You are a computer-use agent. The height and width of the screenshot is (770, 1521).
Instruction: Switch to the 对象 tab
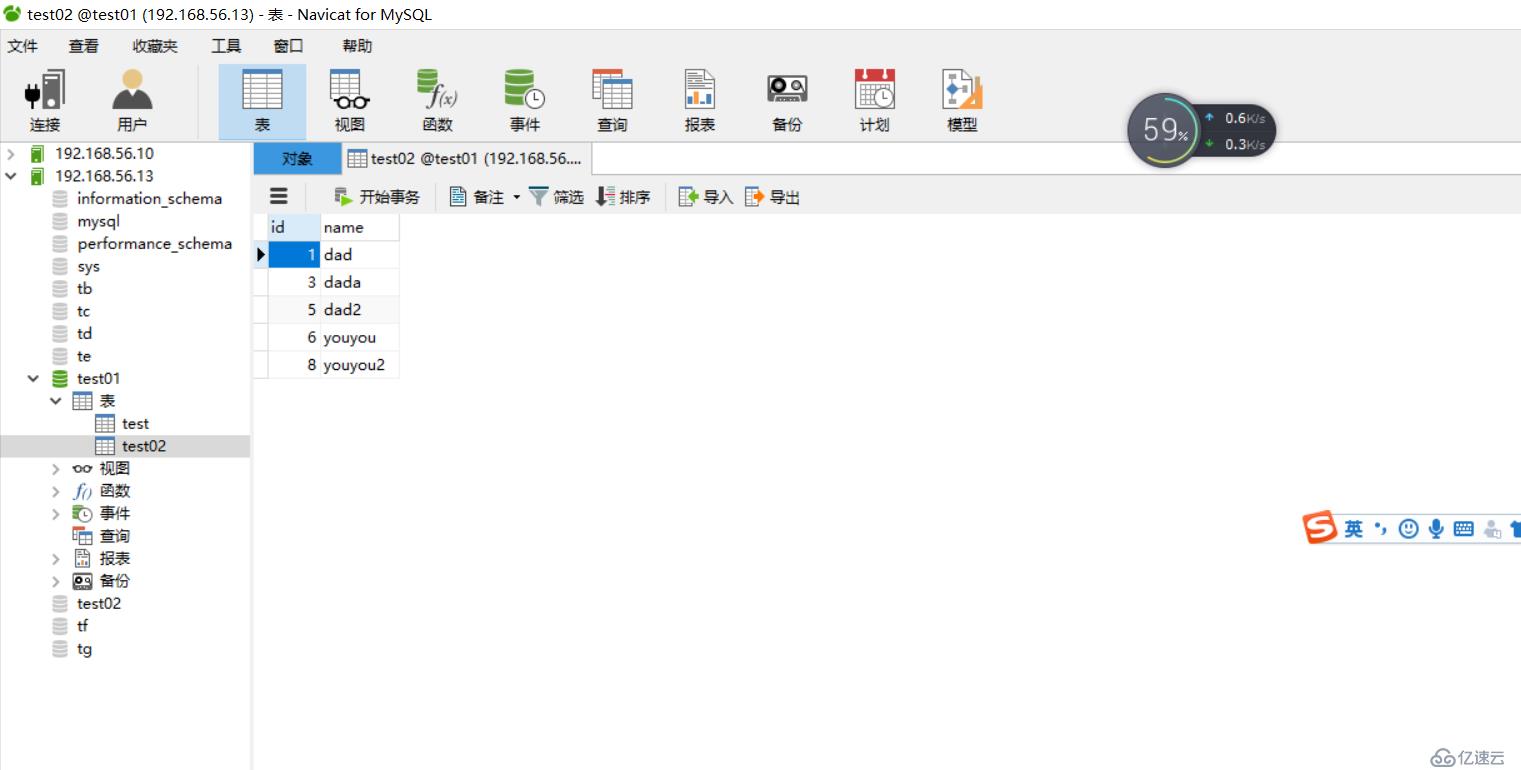pyautogui.click(x=297, y=158)
